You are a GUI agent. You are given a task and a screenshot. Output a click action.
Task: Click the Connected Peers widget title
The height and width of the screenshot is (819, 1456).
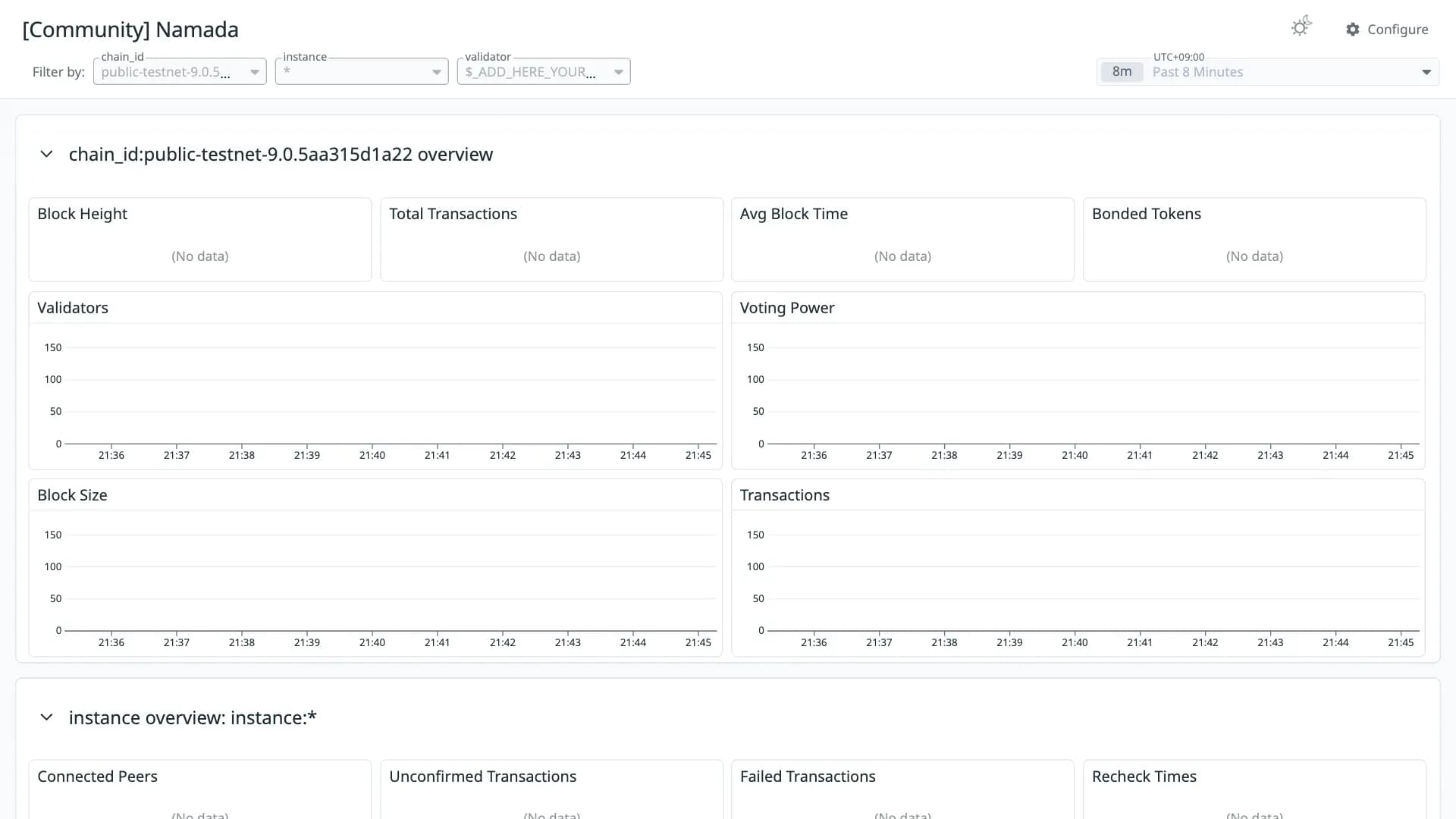[x=98, y=777]
